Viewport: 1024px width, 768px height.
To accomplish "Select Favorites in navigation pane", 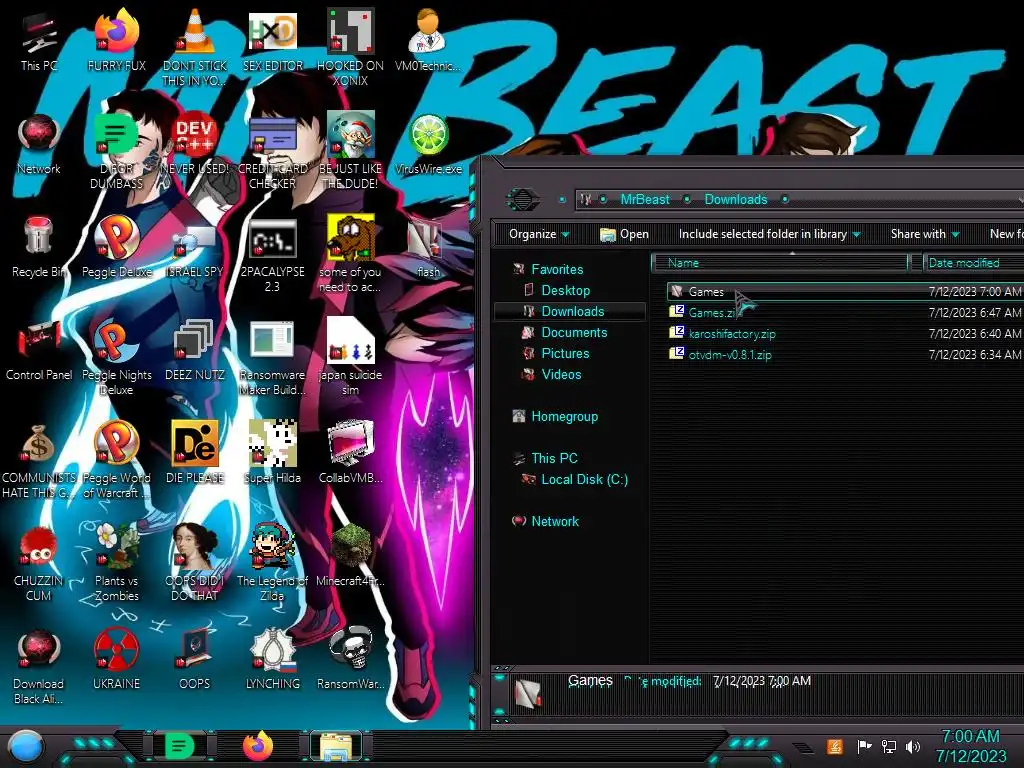I will pyautogui.click(x=557, y=269).
